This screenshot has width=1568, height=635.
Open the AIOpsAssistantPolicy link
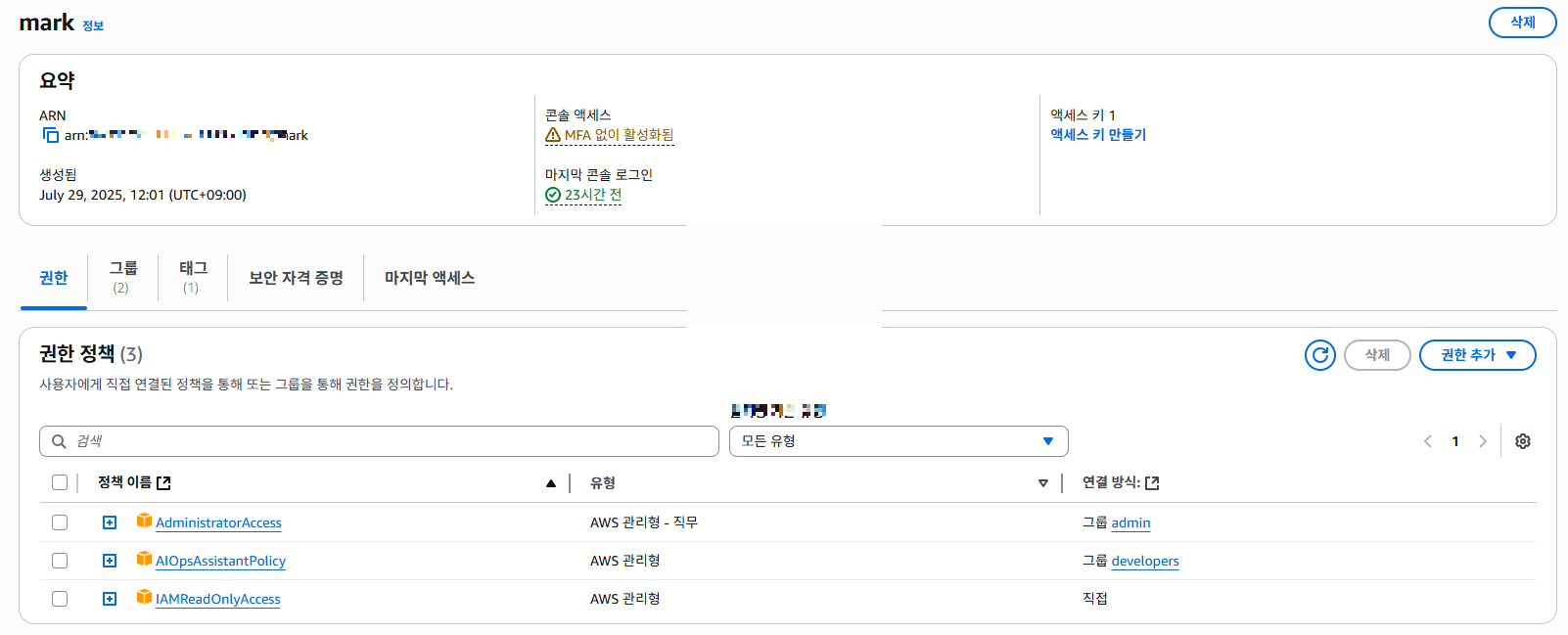pos(220,561)
